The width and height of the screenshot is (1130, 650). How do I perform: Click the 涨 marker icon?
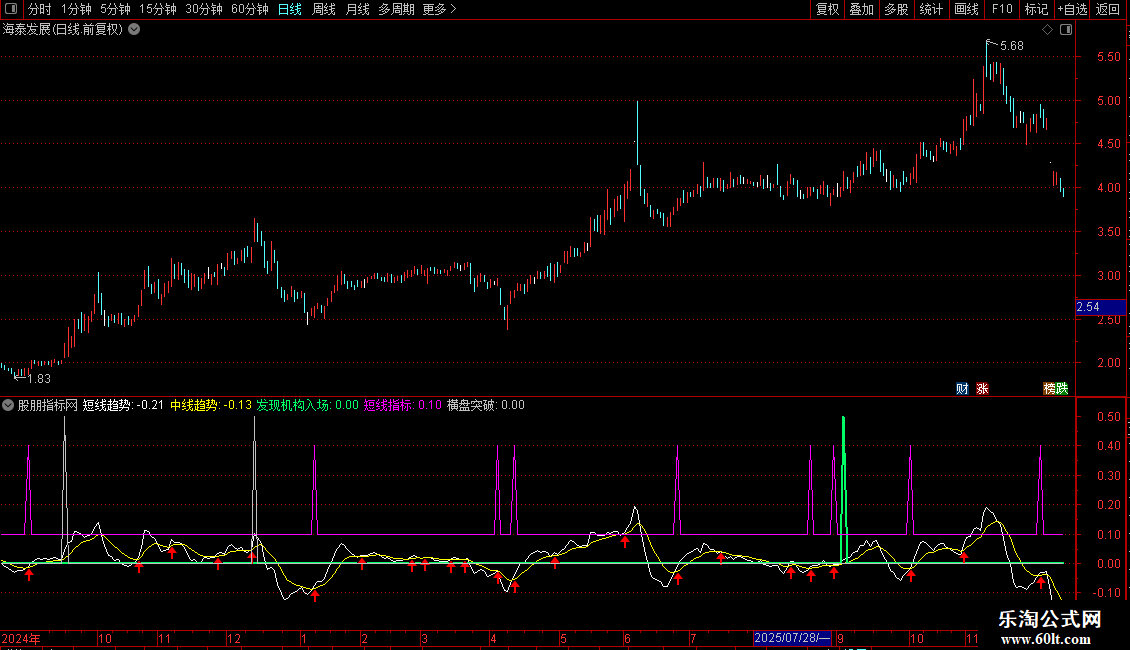click(x=982, y=389)
